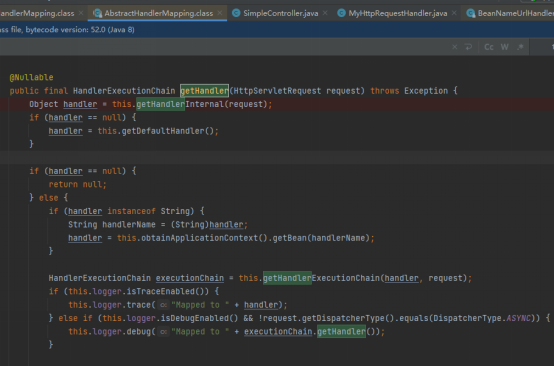Image resolution: width=554 pixels, height=367 pixels.
Task: Click the MyHttpRequestHandler.java file icon
Action: point(341,13)
